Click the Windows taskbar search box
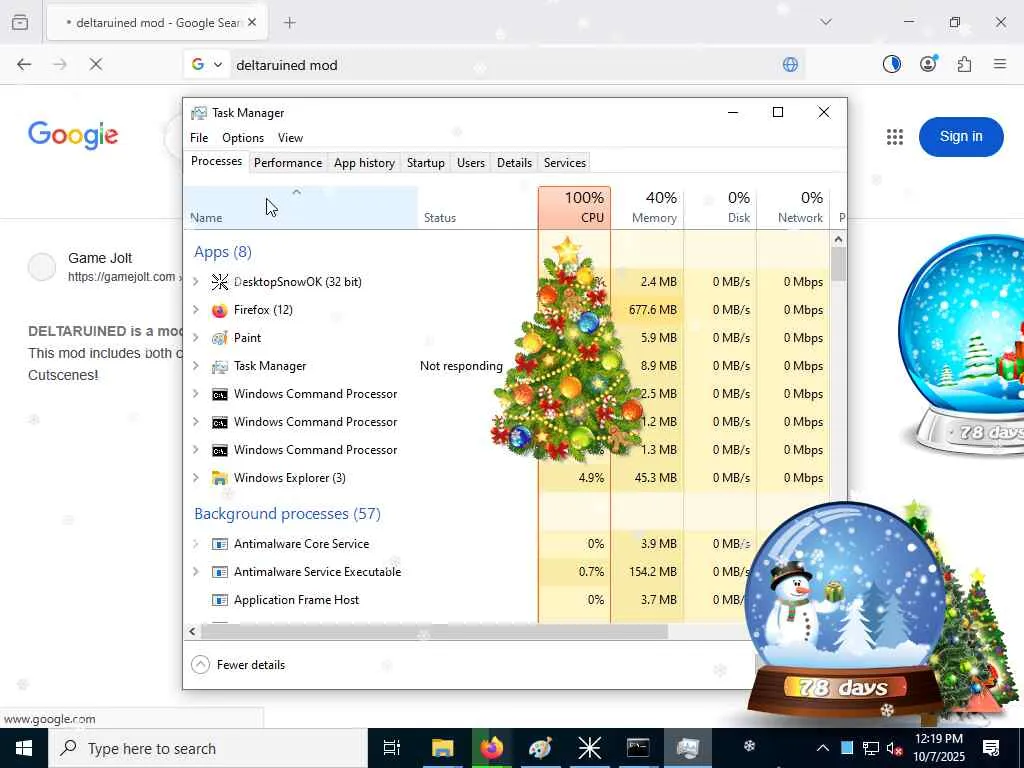Viewport: 1024px width, 768px height. coord(208,748)
